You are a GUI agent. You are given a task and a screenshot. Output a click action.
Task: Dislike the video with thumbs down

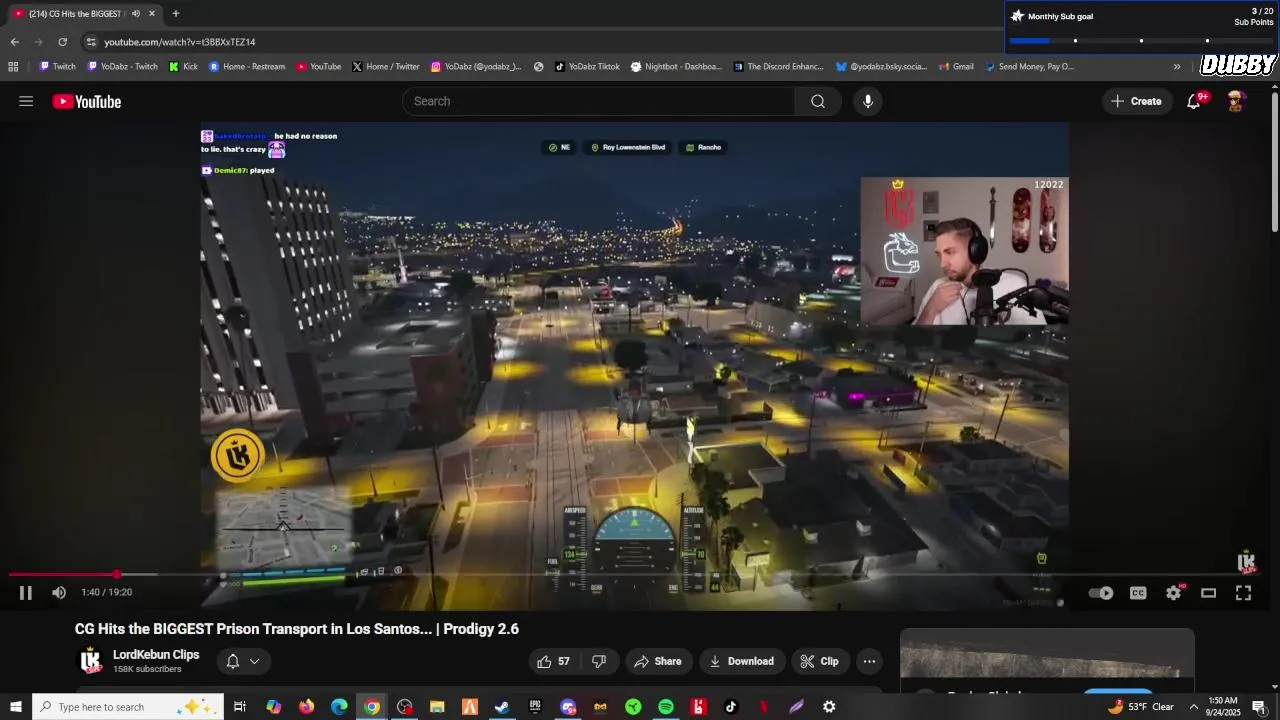pos(599,661)
